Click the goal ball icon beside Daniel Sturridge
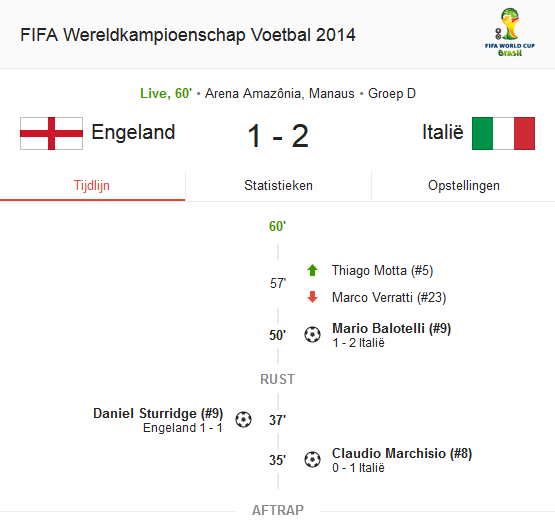Viewport: 555px width, 526px height. coord(244,420)
